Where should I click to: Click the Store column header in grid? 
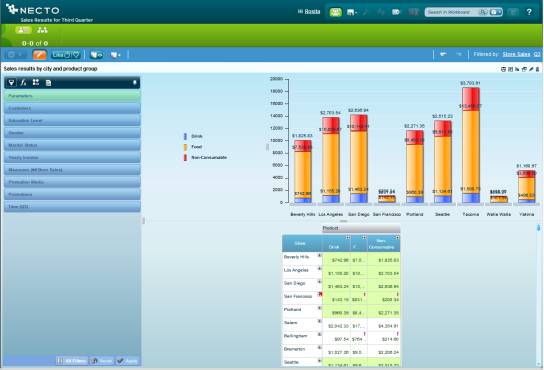pyautogui.click(x=302, y=243)
